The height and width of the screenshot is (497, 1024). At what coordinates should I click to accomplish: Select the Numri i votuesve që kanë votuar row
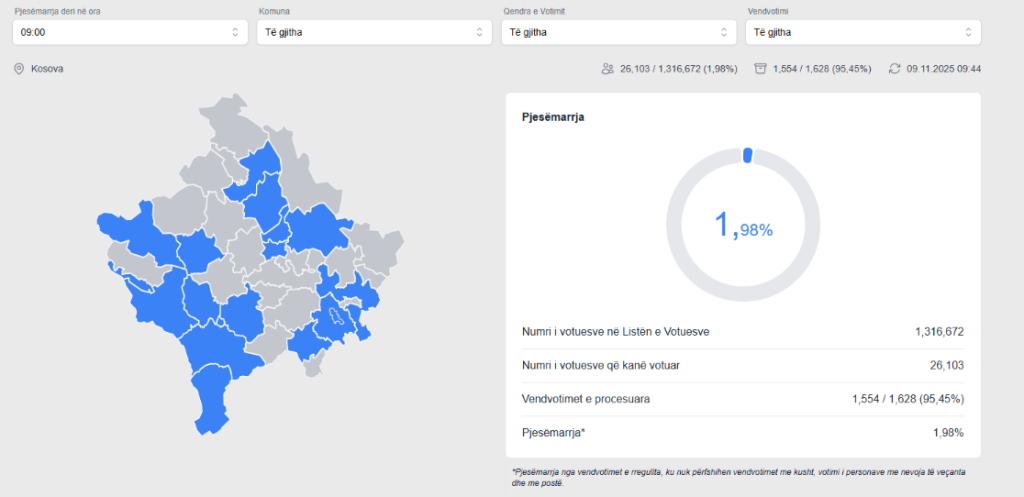742,365
